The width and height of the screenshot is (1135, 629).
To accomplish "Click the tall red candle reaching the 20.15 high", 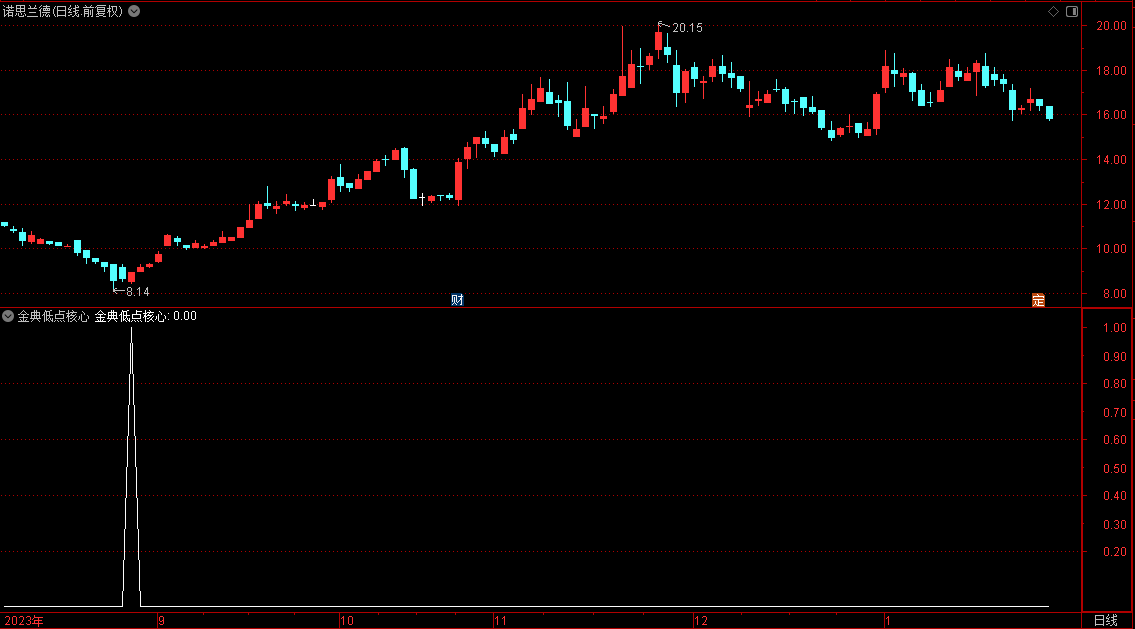I will pyautogui.click(x=659, y=40).
